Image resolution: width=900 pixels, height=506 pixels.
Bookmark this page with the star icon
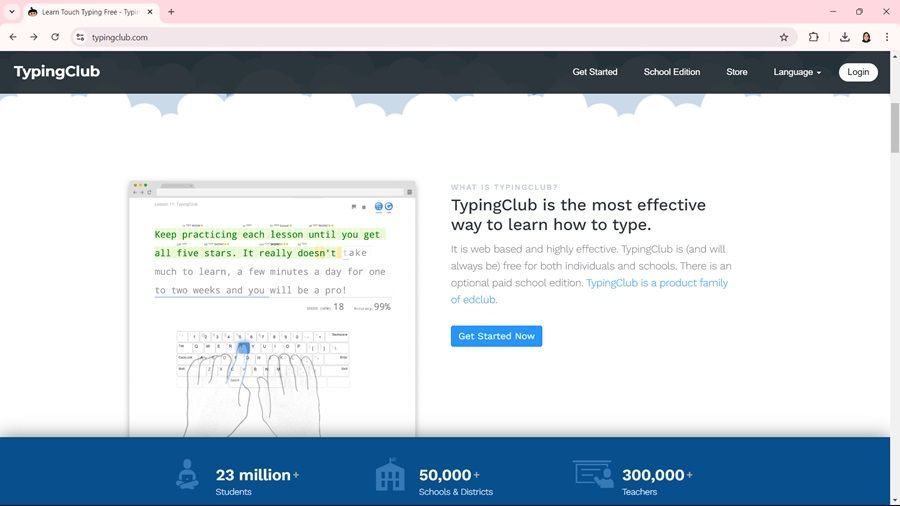click(783, 37)
